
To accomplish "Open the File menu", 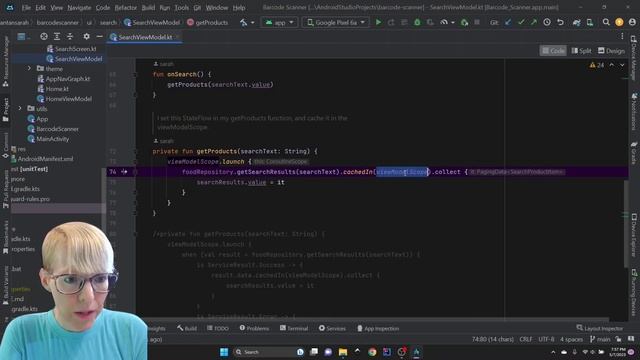I will click(26, 8).
